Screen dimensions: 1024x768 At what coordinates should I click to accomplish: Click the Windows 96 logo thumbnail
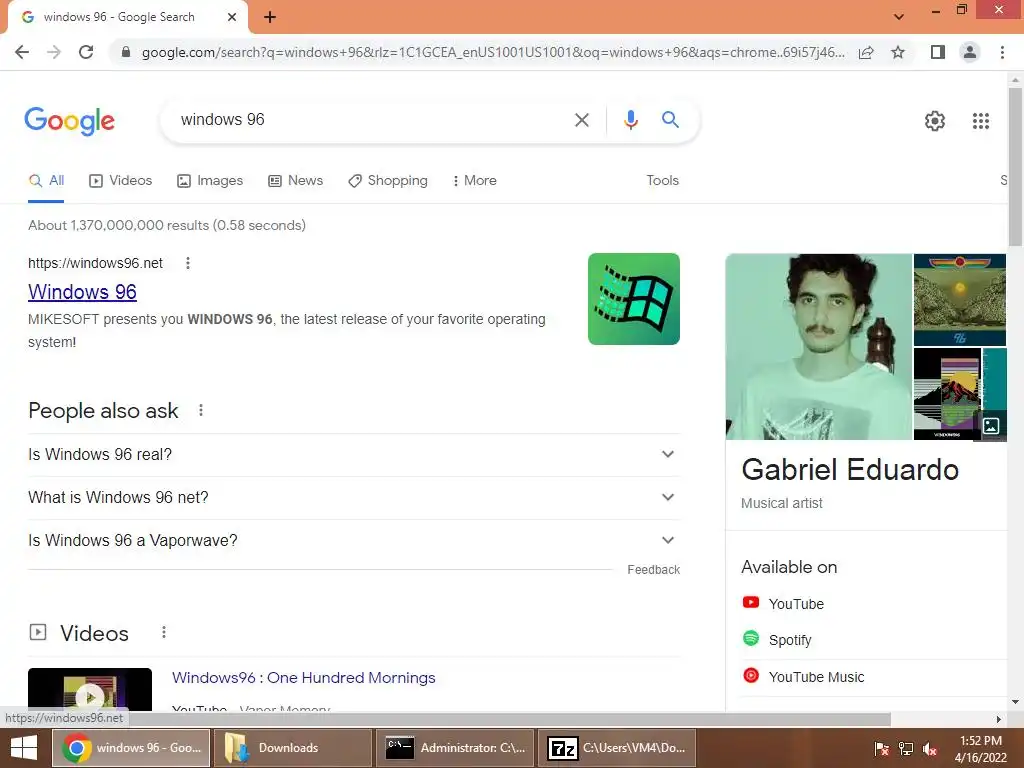point(633,299)
